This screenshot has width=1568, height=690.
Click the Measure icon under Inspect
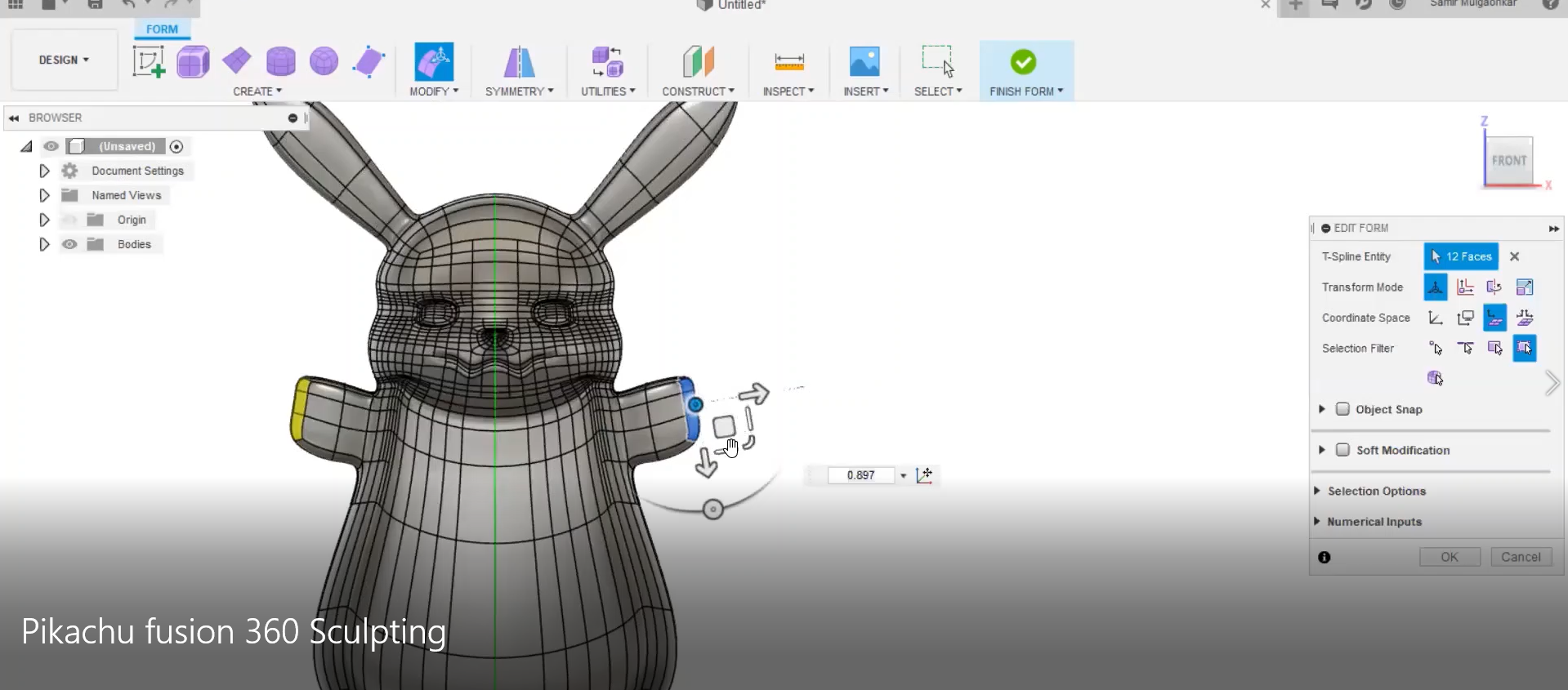[x=788, y=62]
